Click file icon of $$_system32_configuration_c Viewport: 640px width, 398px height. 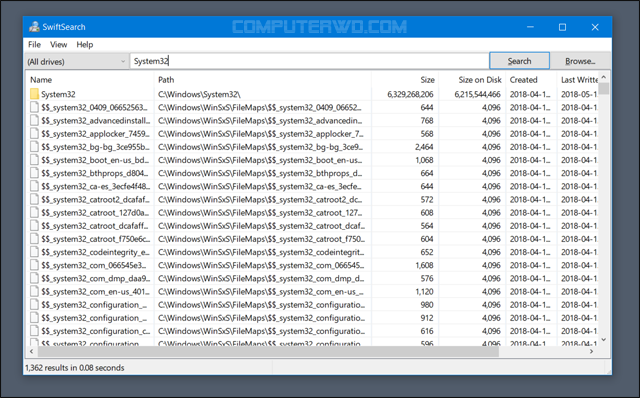[x=34, y=331]
